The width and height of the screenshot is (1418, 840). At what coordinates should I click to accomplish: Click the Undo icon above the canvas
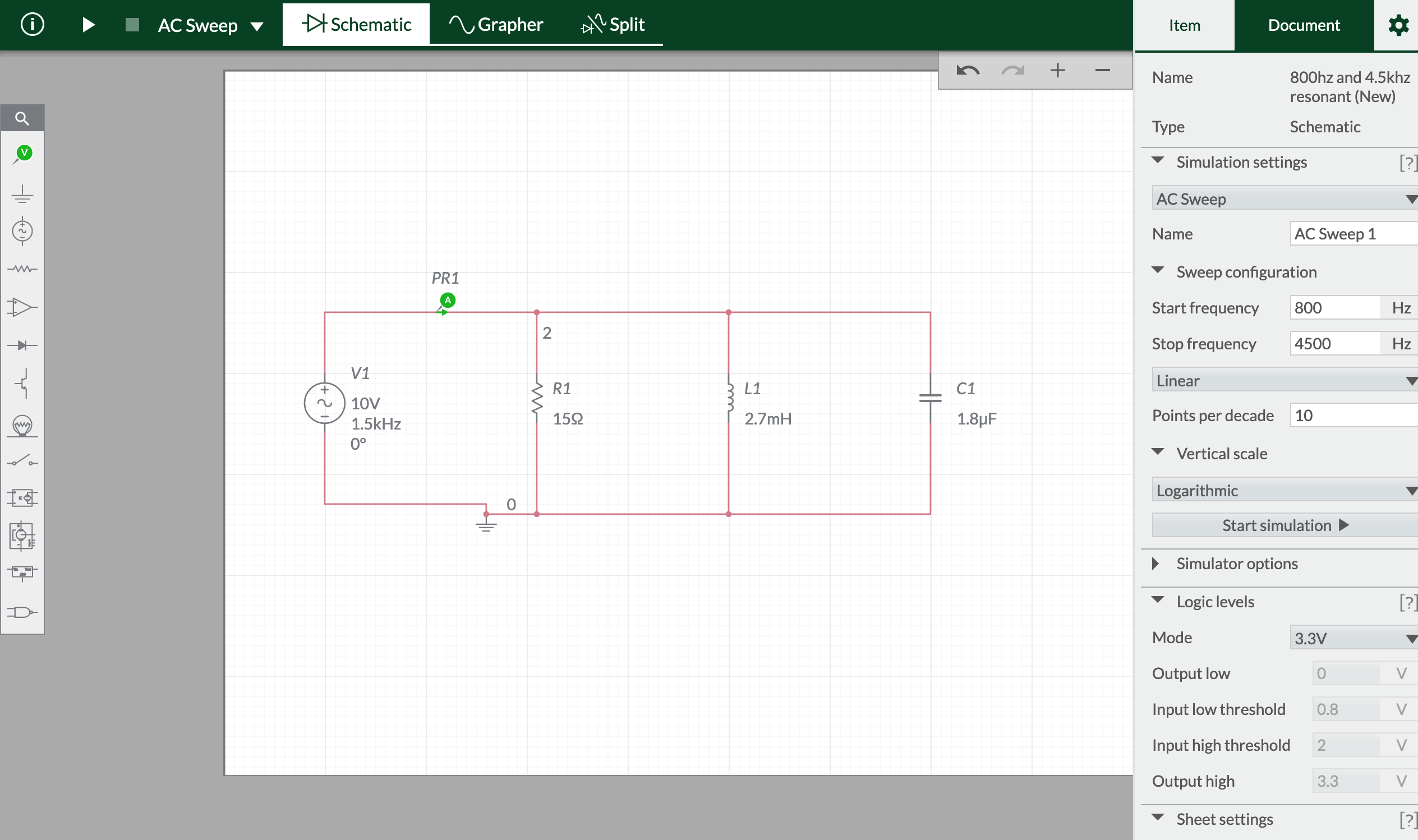(968, 70)
